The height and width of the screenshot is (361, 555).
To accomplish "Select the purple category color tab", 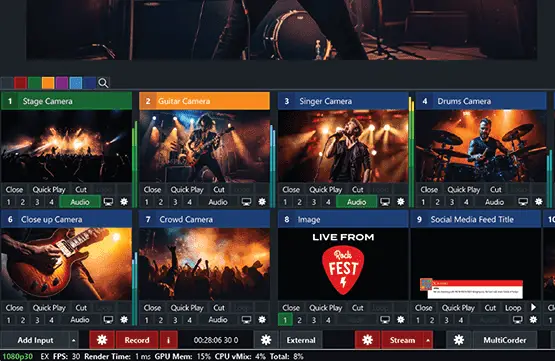I will pyautogui.click(x=62, y=83).
